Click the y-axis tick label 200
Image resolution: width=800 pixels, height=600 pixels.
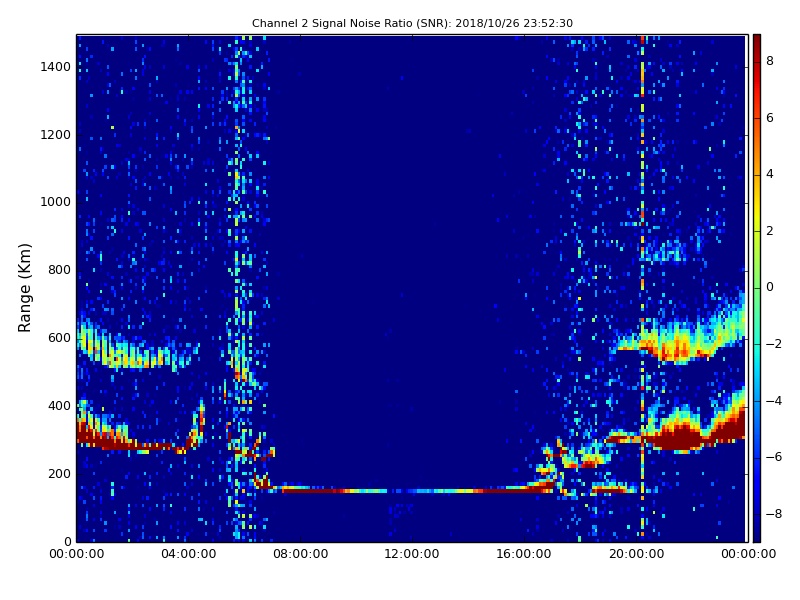pyautogui.click(x=59, y=473)
